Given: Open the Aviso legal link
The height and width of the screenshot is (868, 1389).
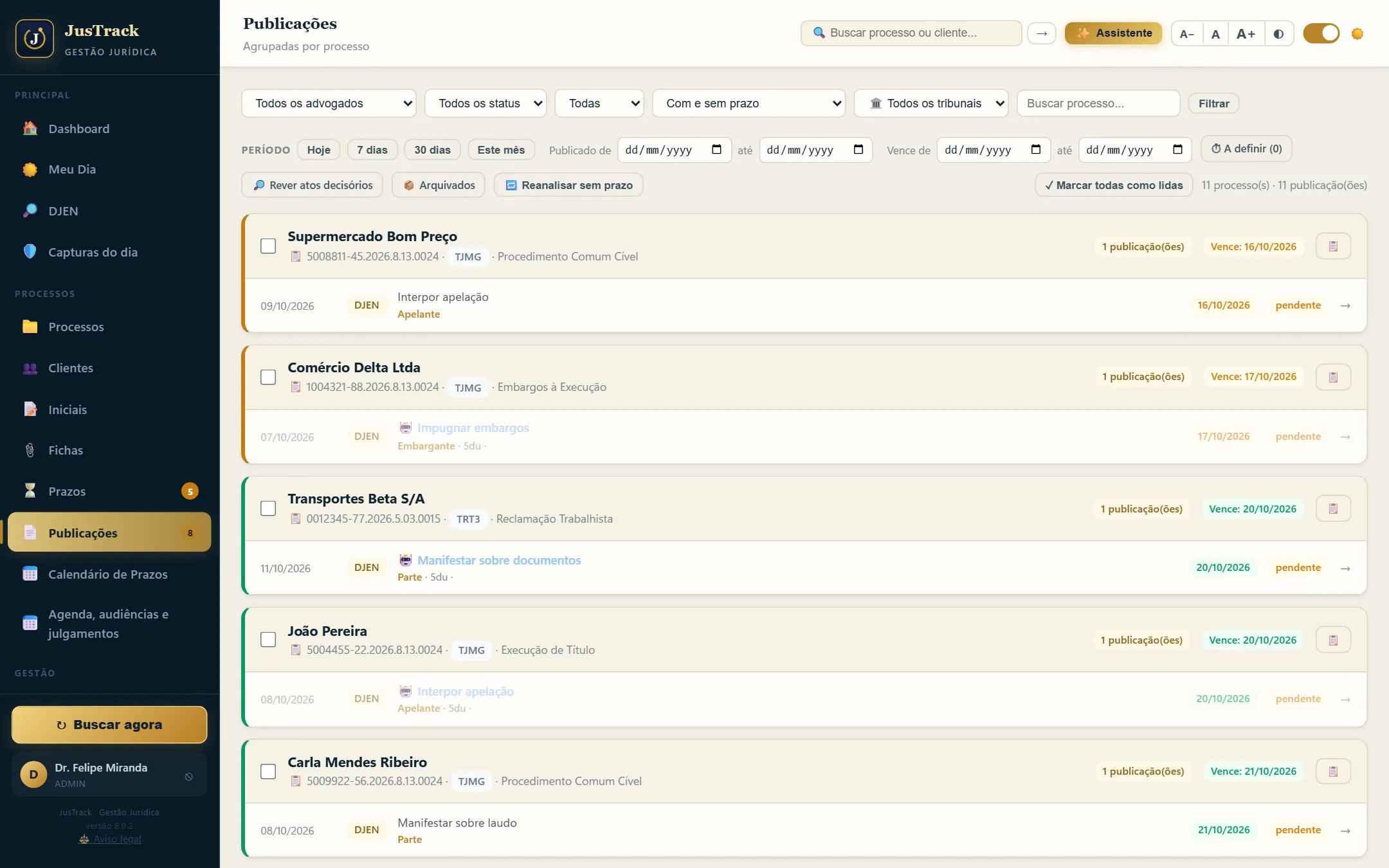Looking at the screenshot, I should pyautogui.click(x=110, y=839).
